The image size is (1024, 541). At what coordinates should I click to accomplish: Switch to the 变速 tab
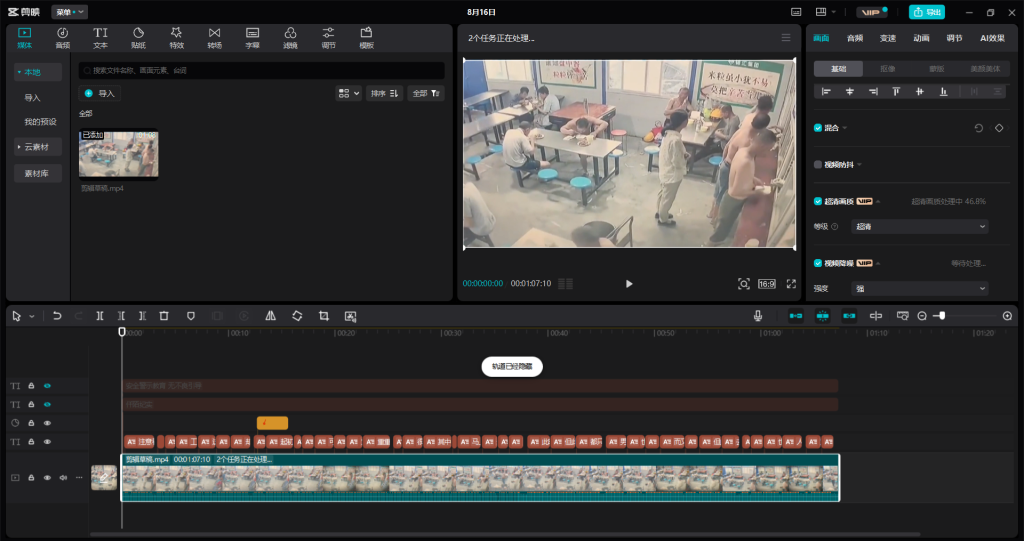point(888,38)
